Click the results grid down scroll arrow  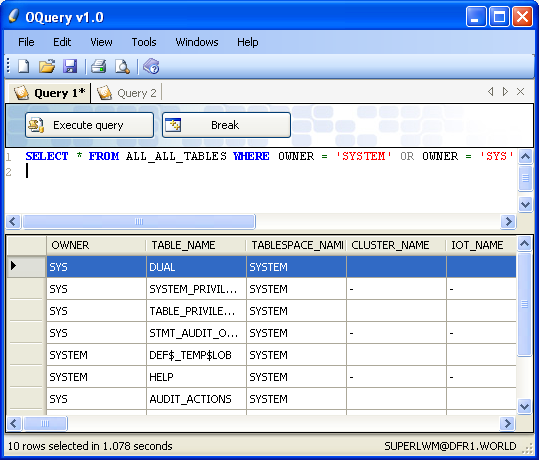(x=524, y=407)
